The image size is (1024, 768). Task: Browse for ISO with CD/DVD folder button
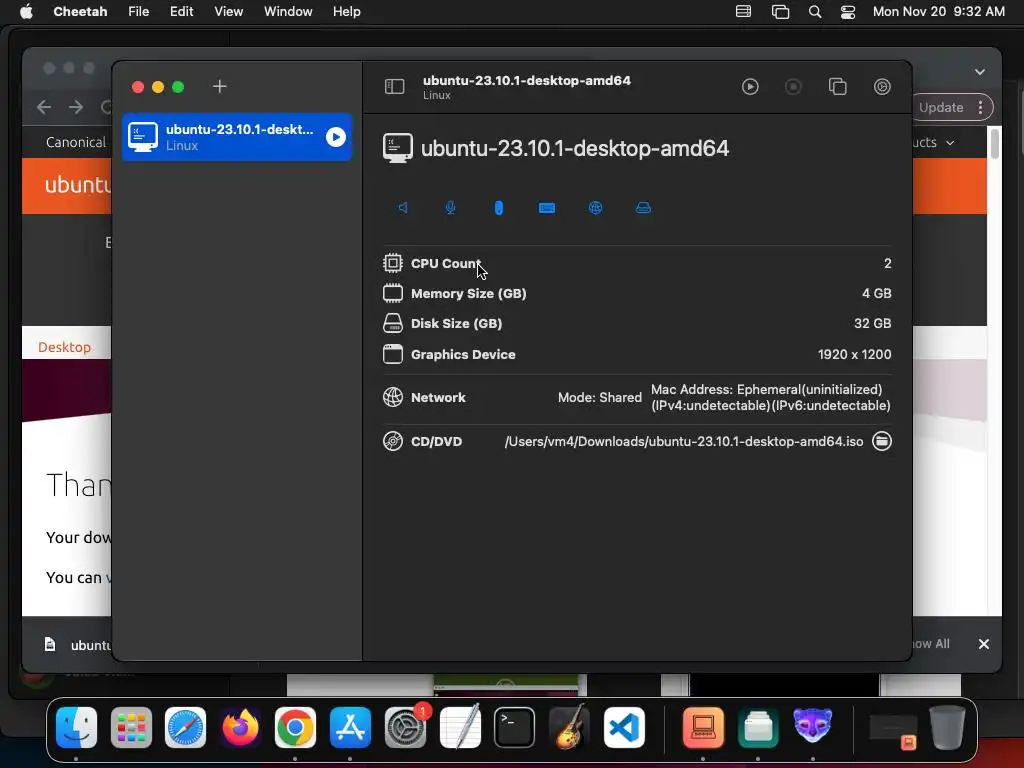click(x=882, y=441)
